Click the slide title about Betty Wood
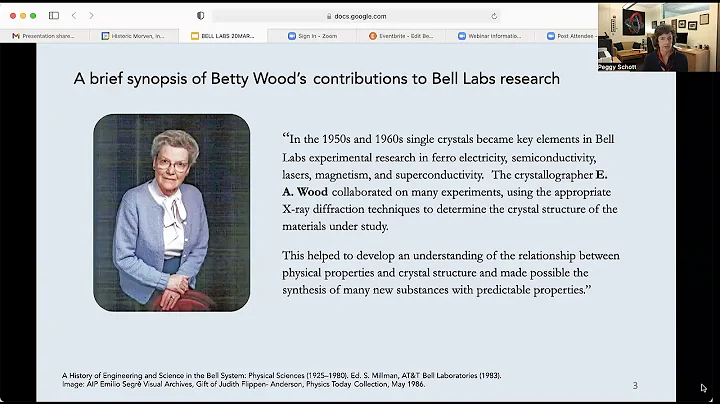The height and width of the screenshot is (404, 720). click(316, 79)
